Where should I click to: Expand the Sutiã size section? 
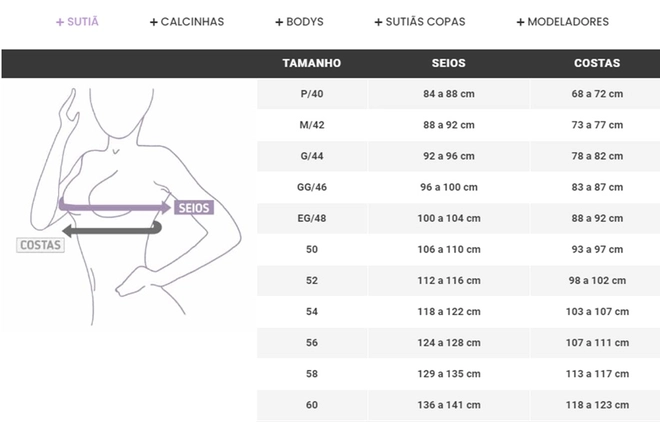click(77, 22)
